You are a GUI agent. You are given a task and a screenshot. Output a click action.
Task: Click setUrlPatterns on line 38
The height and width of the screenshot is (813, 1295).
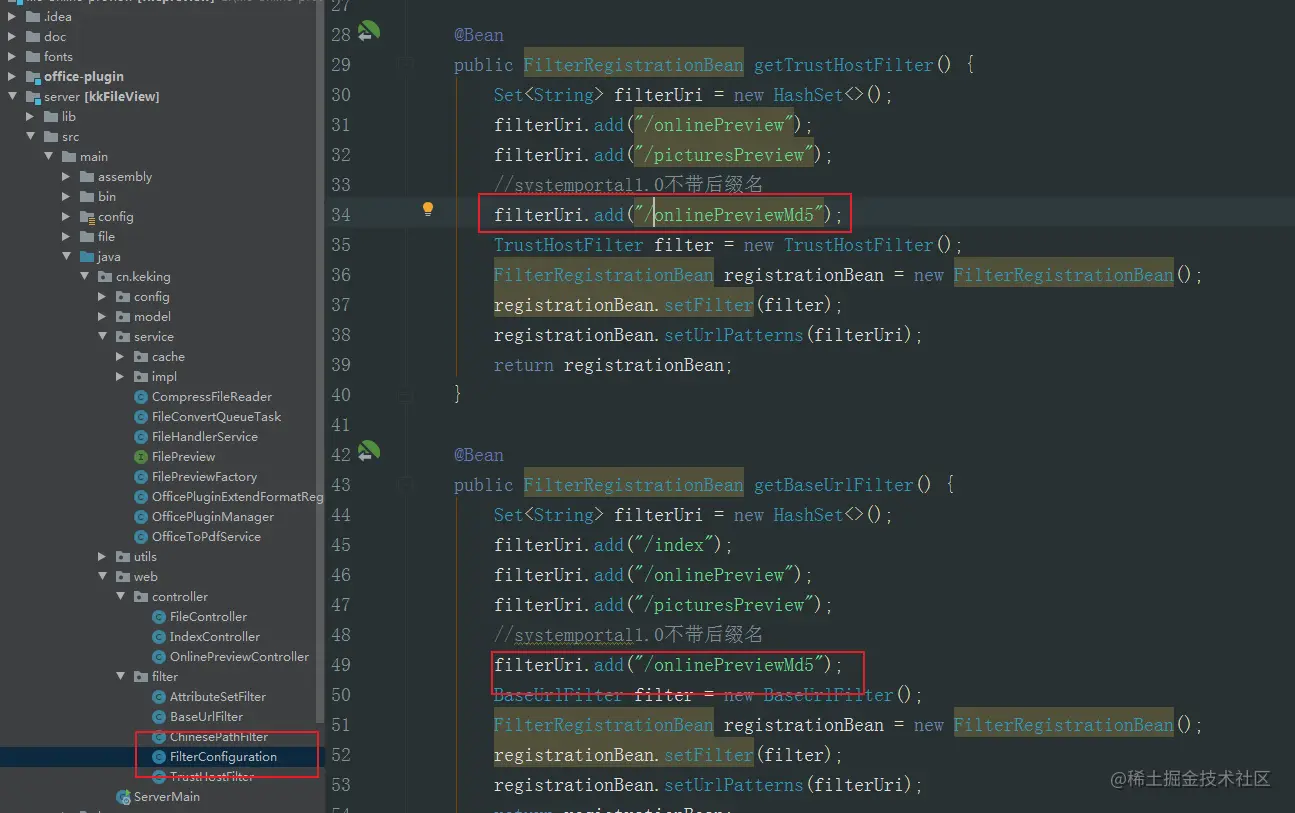point(733,335)
